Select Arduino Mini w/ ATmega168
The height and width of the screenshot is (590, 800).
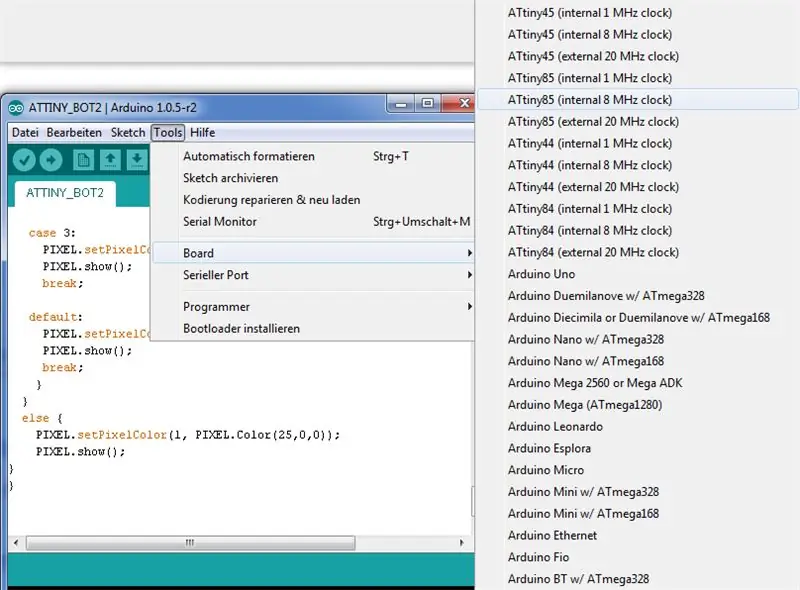[638, 513]
